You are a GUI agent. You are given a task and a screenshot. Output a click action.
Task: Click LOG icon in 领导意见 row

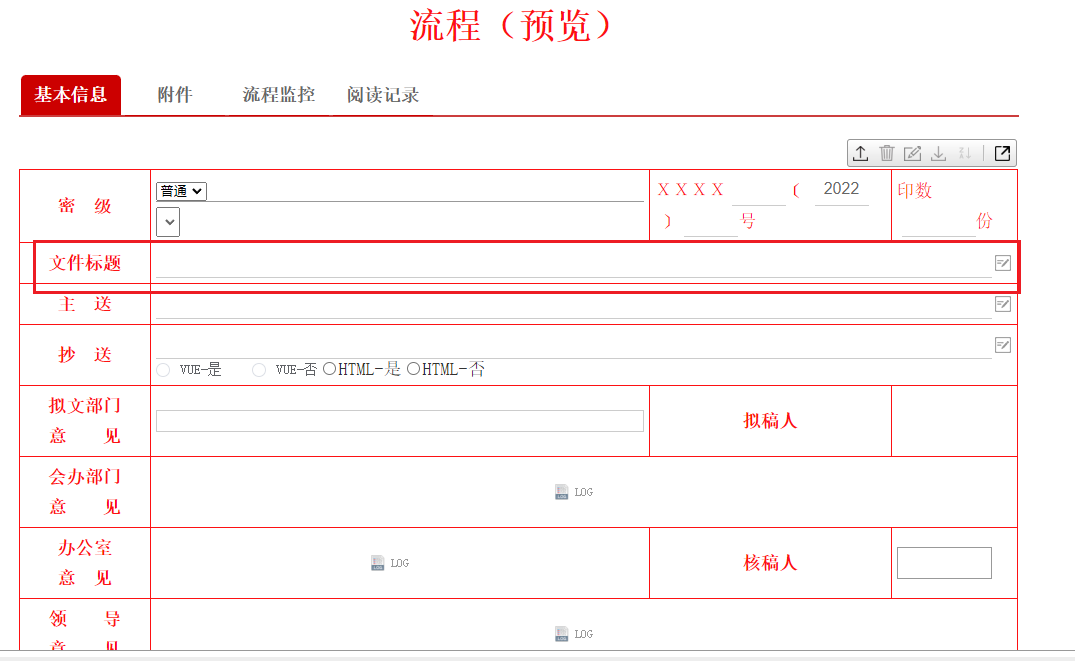click(x=561, y=634)
